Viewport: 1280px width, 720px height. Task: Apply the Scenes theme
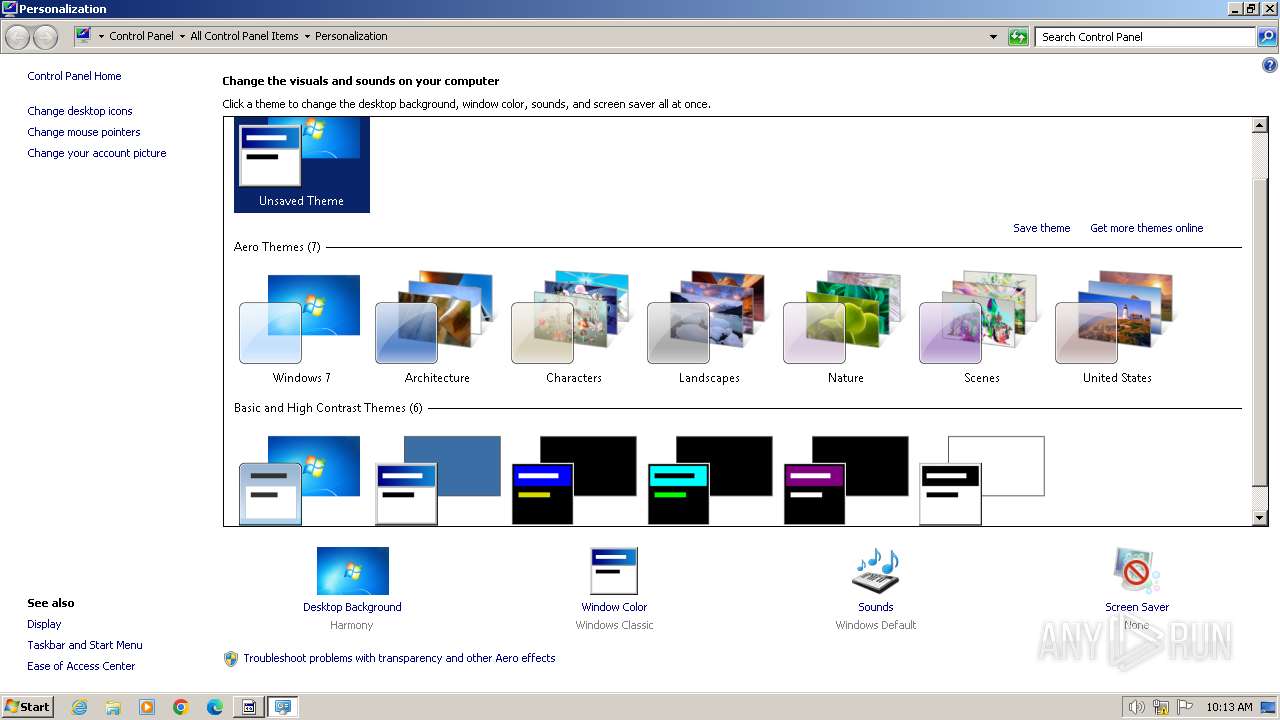(x=981, y=328)
